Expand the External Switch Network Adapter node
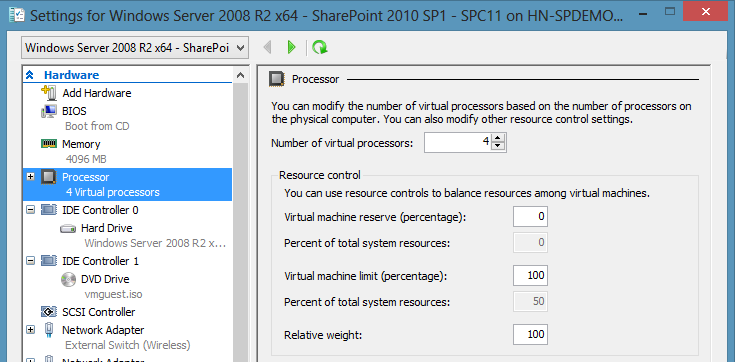Viewport: 735px width, 362px height. click(x=30, y=330)
